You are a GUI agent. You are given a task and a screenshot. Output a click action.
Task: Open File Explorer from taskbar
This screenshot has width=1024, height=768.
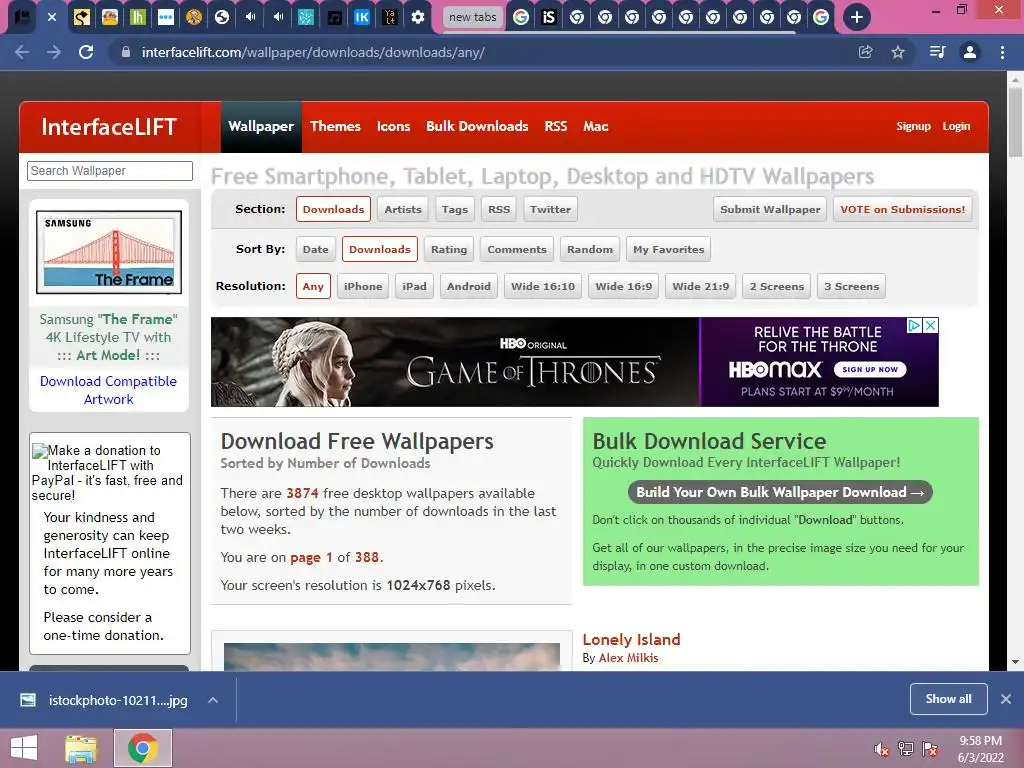point(81,748)
